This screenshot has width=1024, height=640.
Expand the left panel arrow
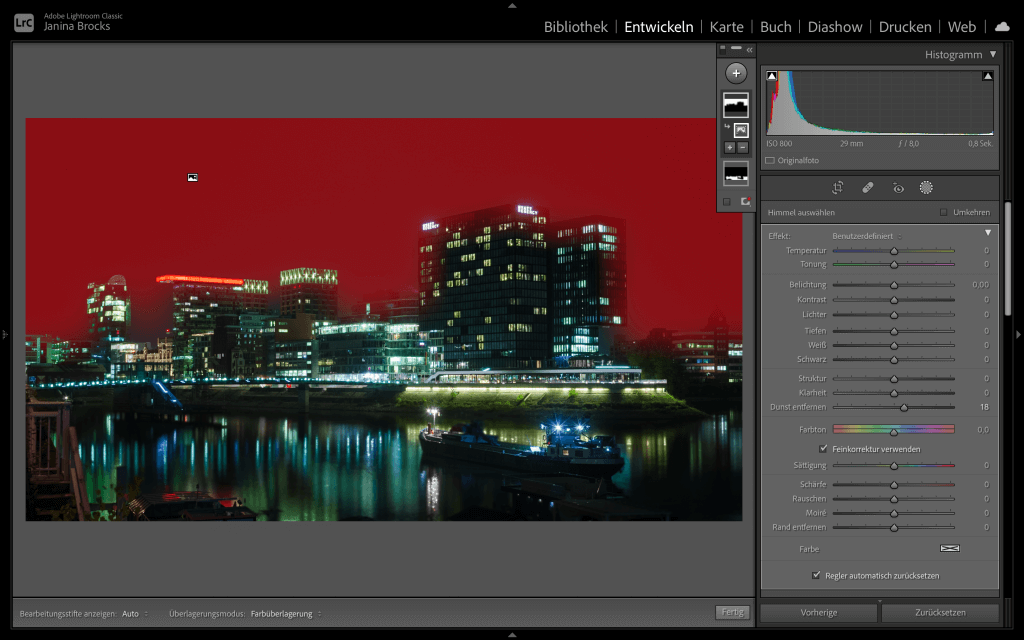[5, 334]
